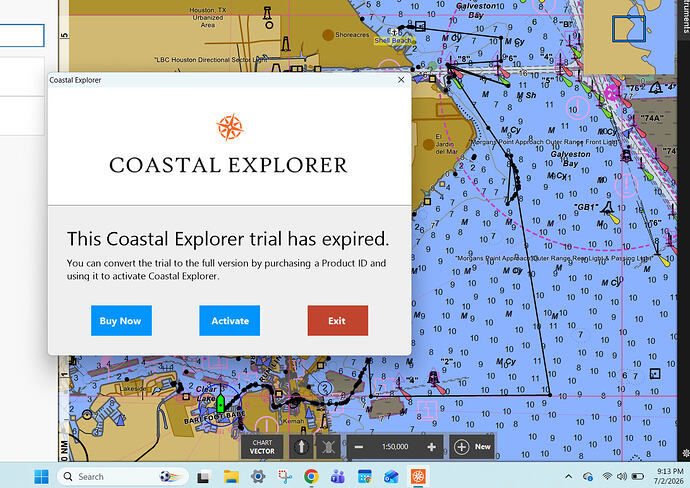
Task: Open File Explorer from taskbar
Action: [231, 477]
